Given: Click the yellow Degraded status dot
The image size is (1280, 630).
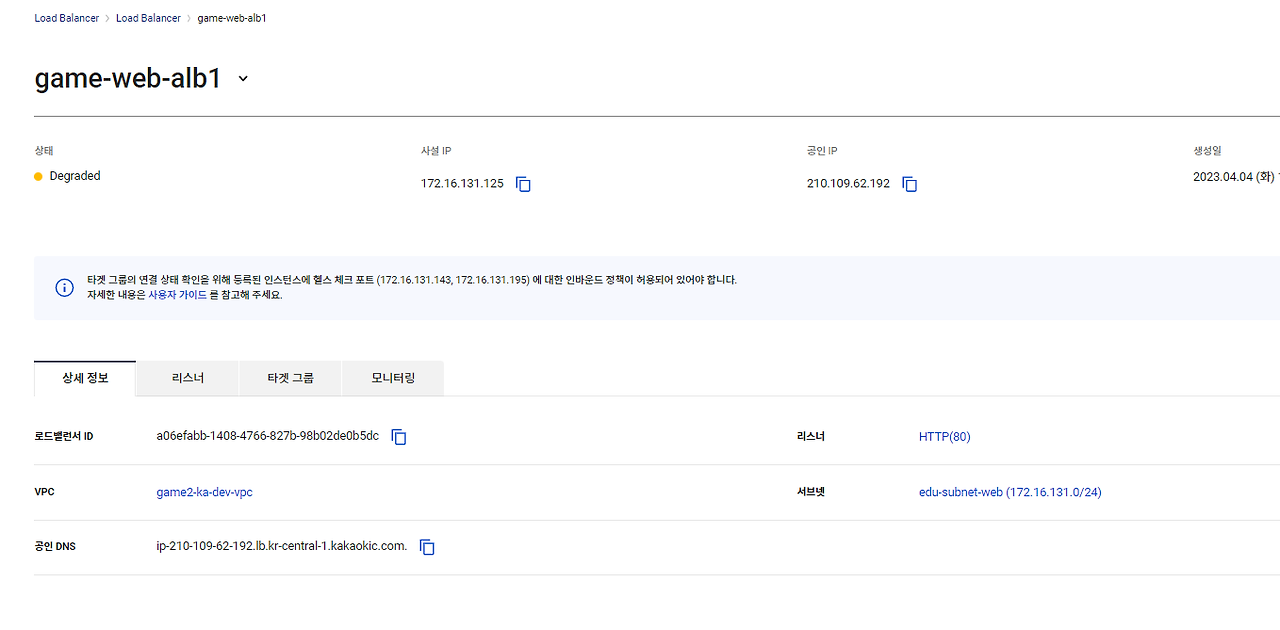Looking at the screenshot, I should tap(39, 176).
